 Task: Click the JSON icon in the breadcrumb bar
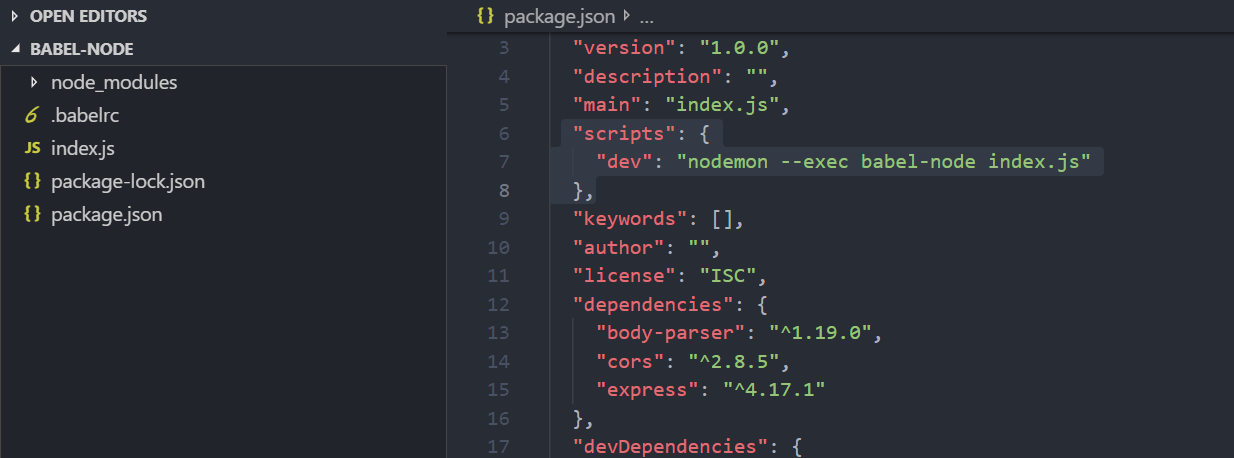(486, 17)
